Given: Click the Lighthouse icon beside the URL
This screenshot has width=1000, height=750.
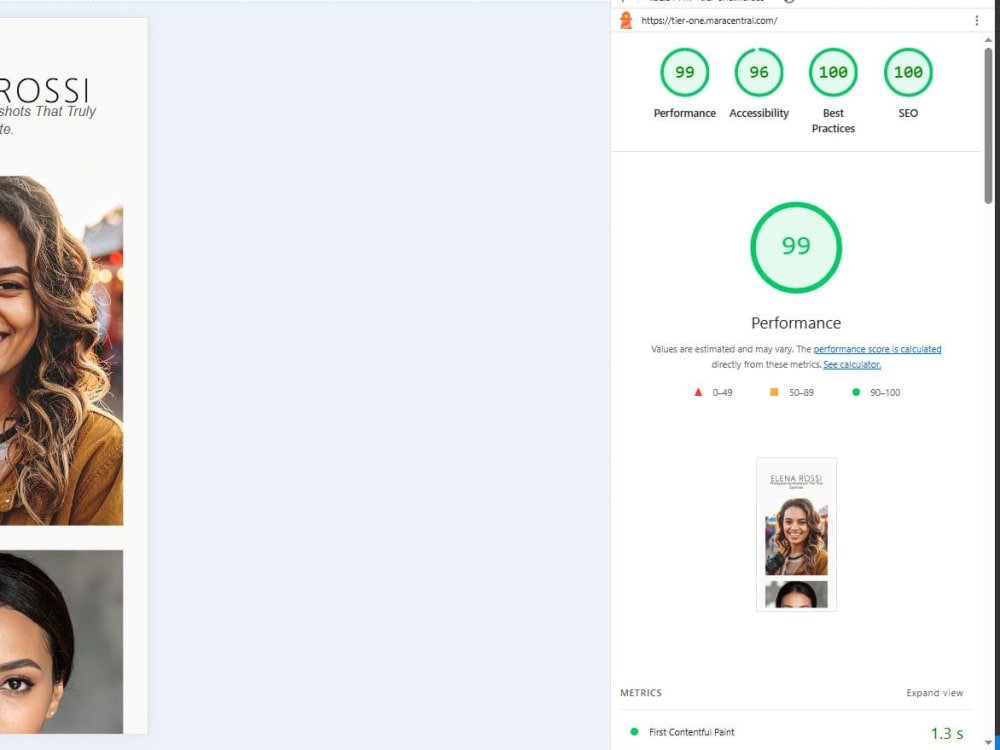Looking at the screenshot, I should (x=626, y=20).
